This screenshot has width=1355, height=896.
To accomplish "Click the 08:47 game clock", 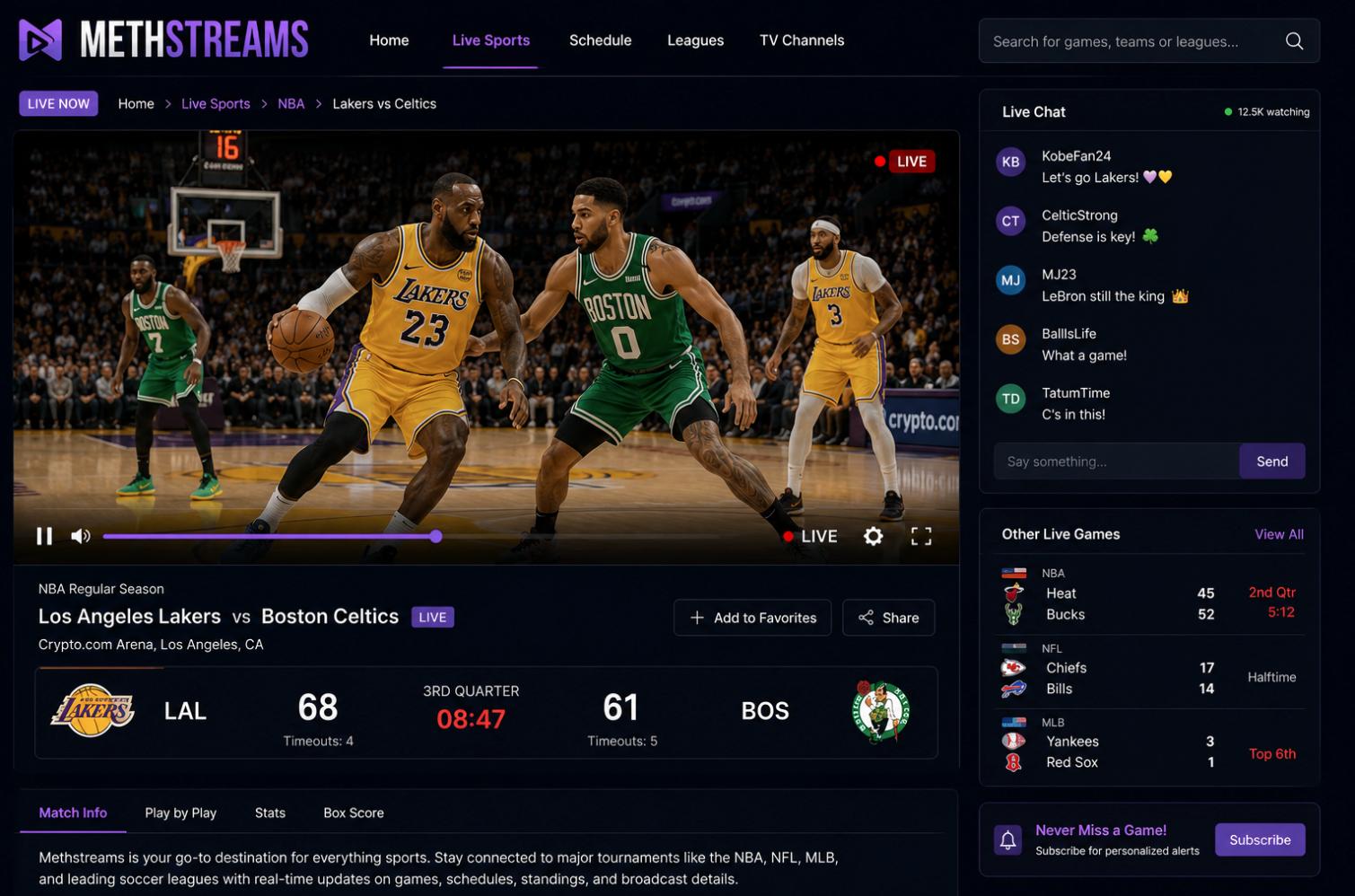I will pyautogui.click(x=471, y=719).
